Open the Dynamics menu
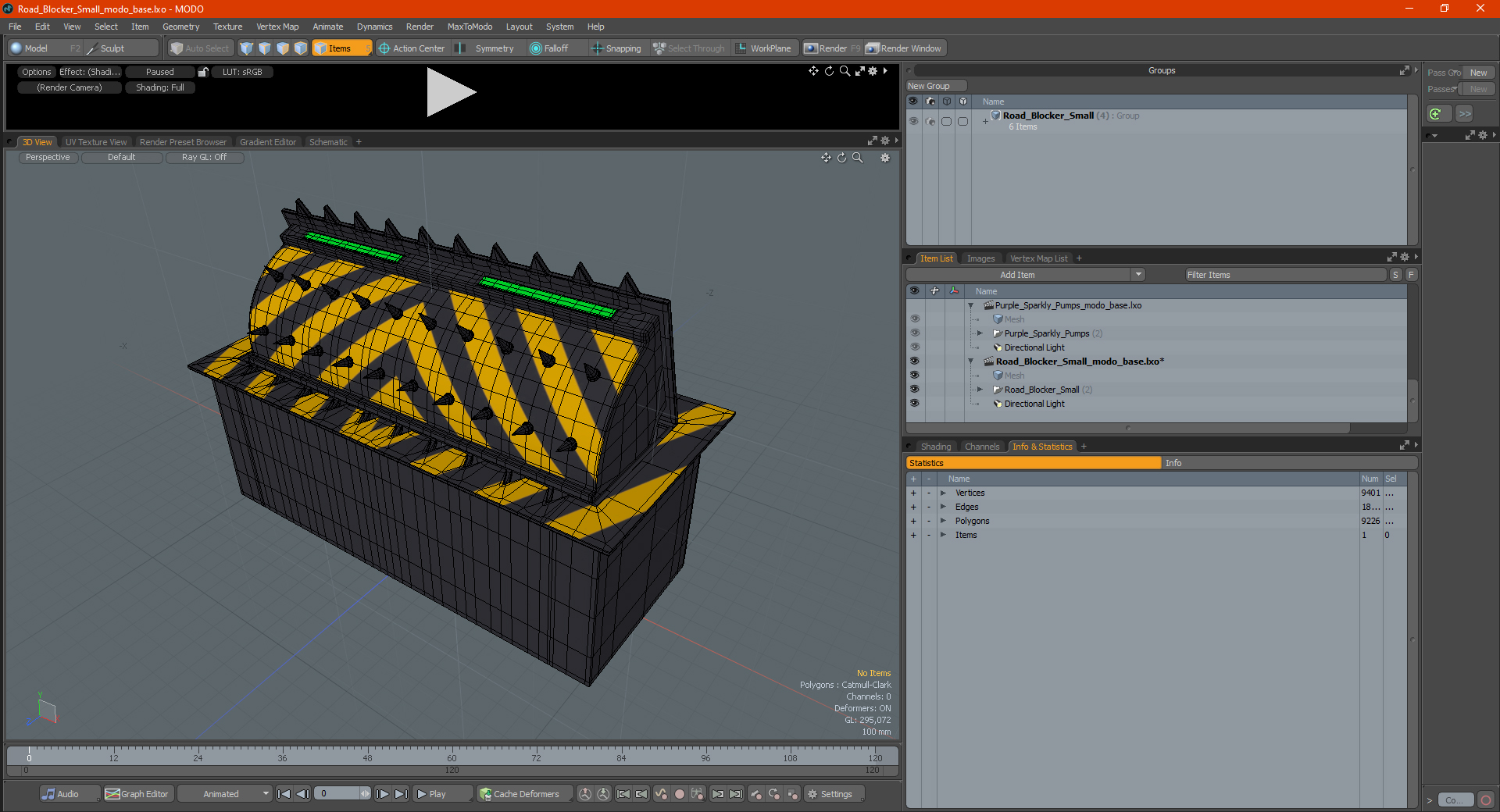The image size is (1500, 812). click(374, 27)
